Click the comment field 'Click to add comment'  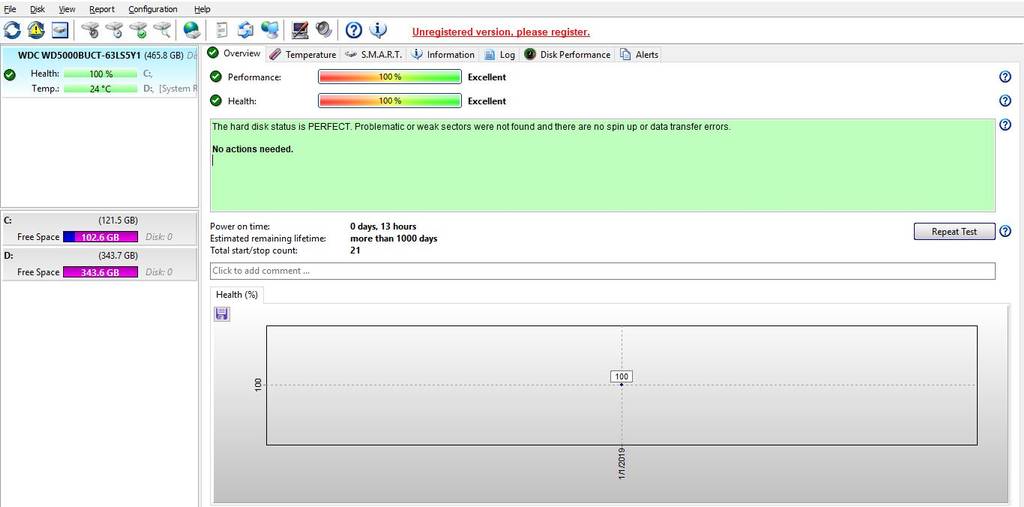tap(602, 270)
